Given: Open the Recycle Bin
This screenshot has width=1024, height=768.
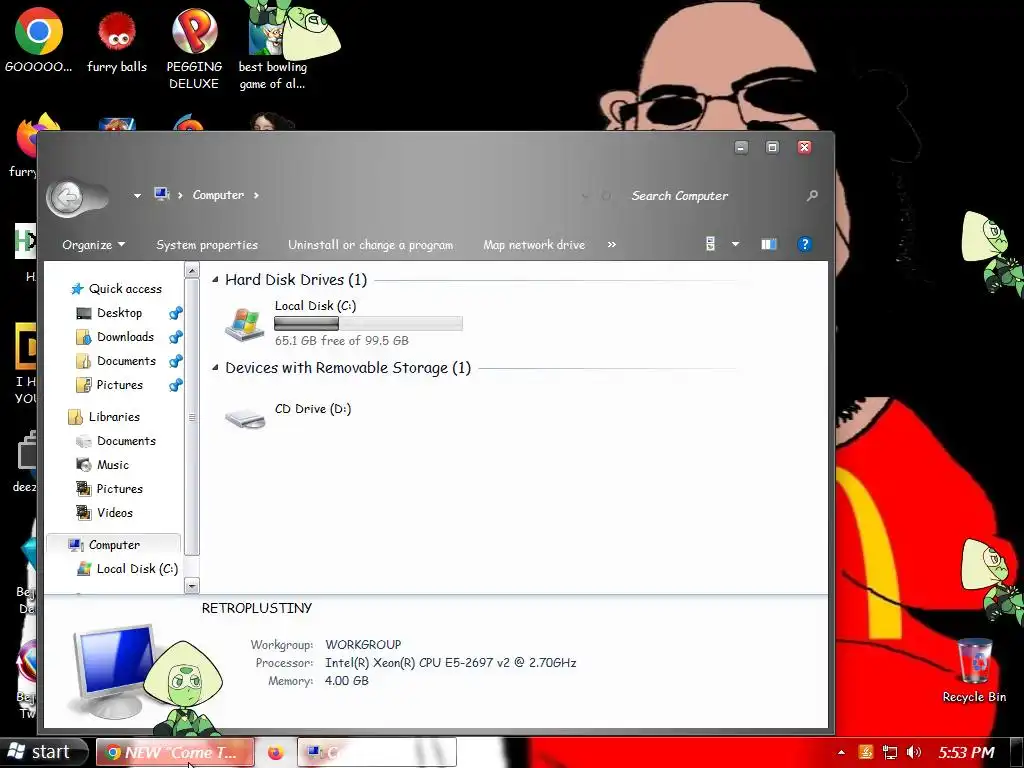Looking at the screenshot, I should pos(974,671).
